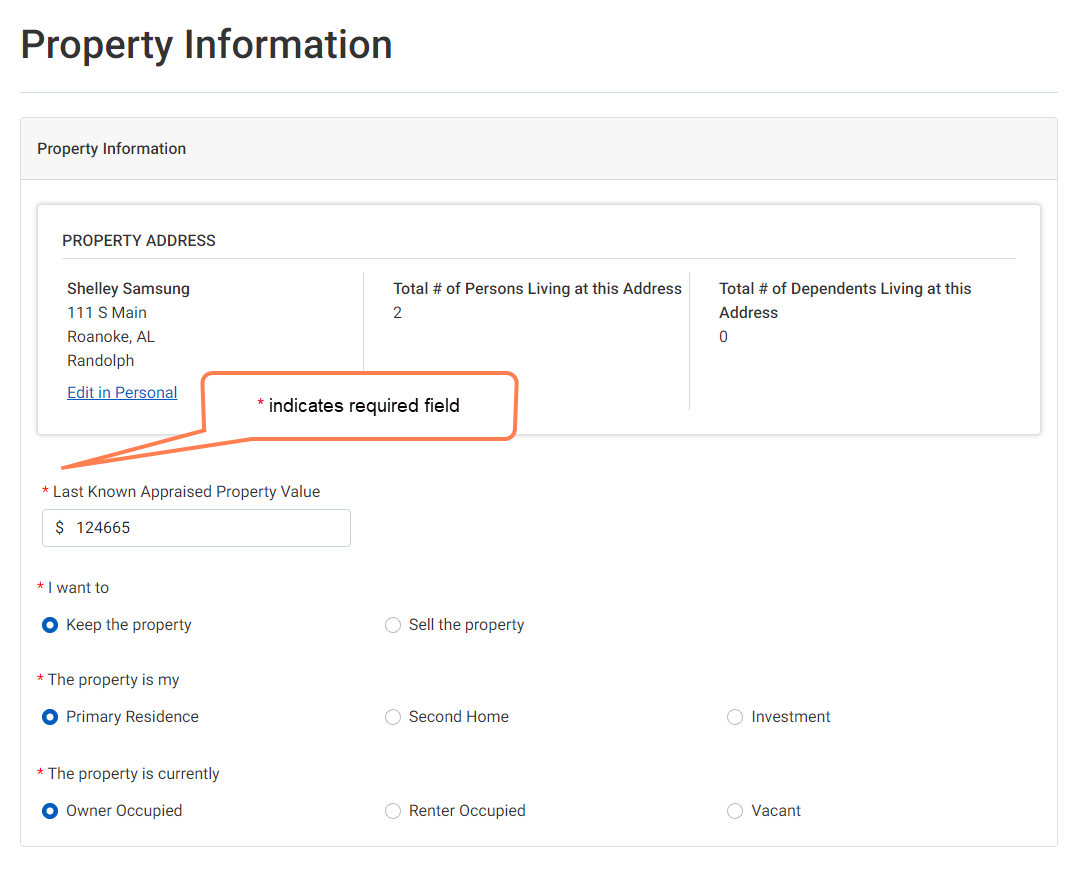The height and width of the screenshot is (875, 1078).
Task: Click the Property Information section header
Action: (111, 148)
